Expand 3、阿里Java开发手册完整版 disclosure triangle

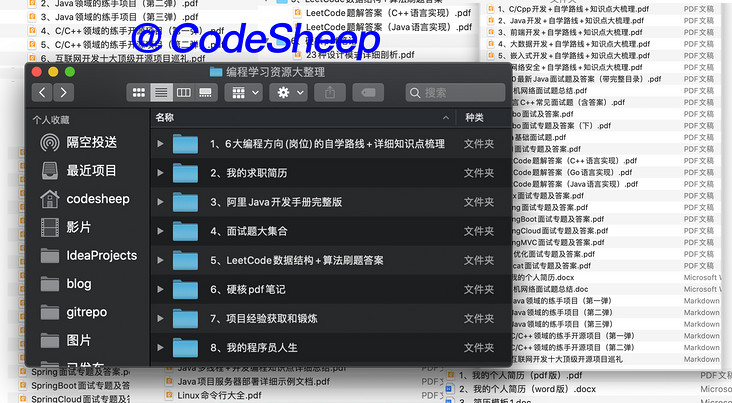(160, 202)
